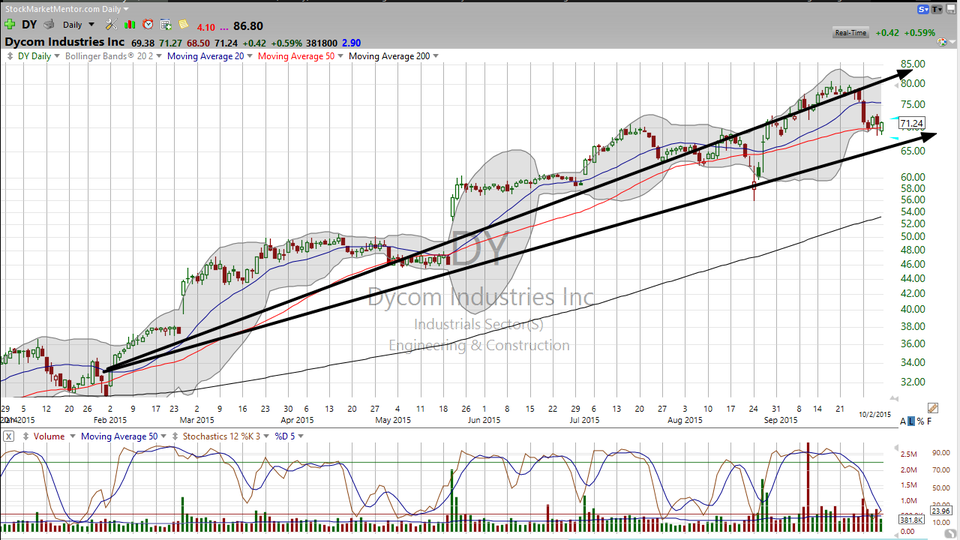Screen dimensions: 960x540
Task: Click the add-to-watchlist calendar icon
Action: (x=165, y=25)
